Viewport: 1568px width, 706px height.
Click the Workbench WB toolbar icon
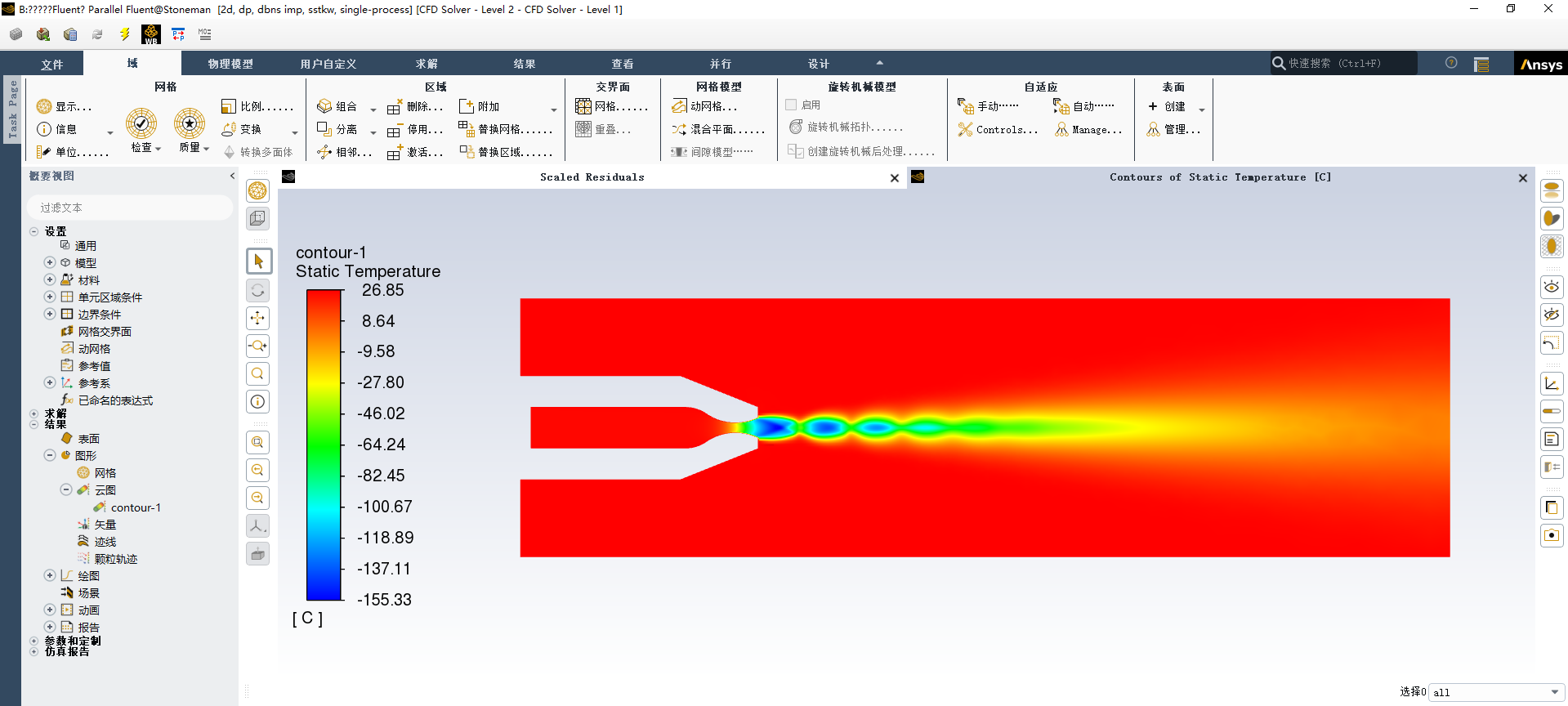point(151,34)
